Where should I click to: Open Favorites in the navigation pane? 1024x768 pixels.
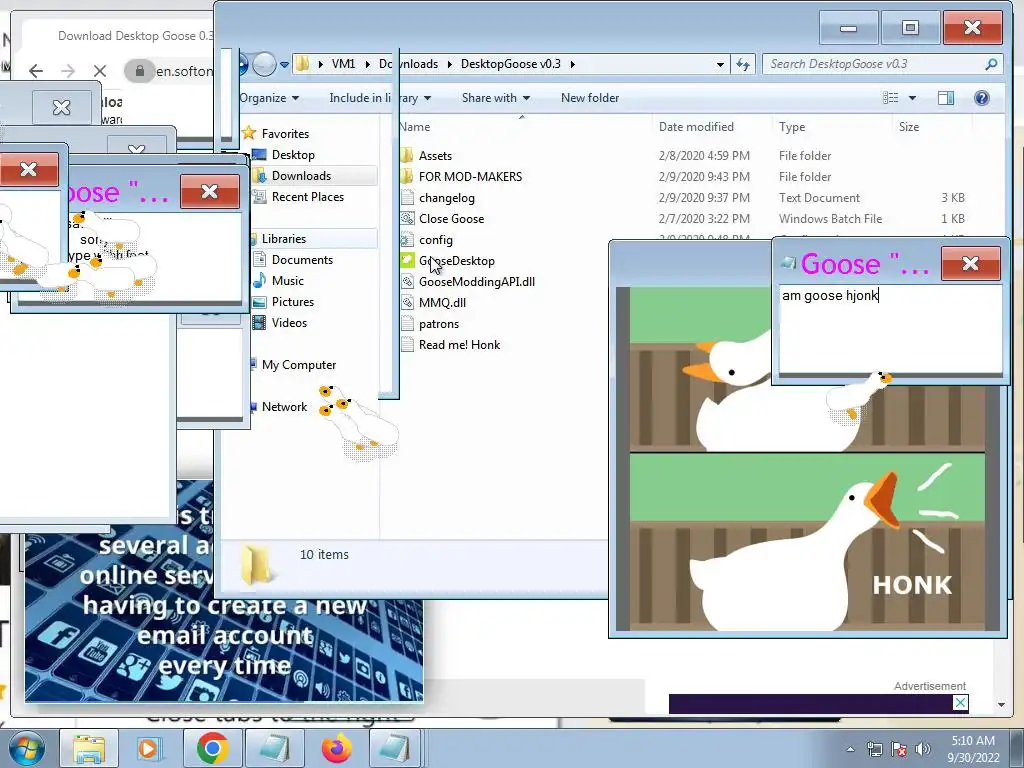coord(285,133)
